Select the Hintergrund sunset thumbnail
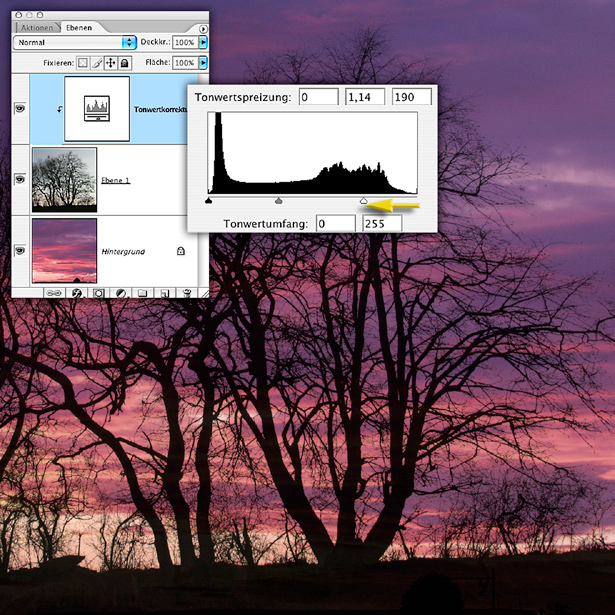 pyautogui.click(x=64, y=251)
